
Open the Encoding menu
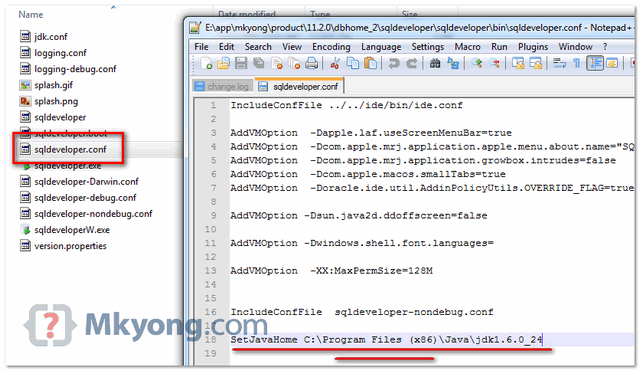[331, 47]
